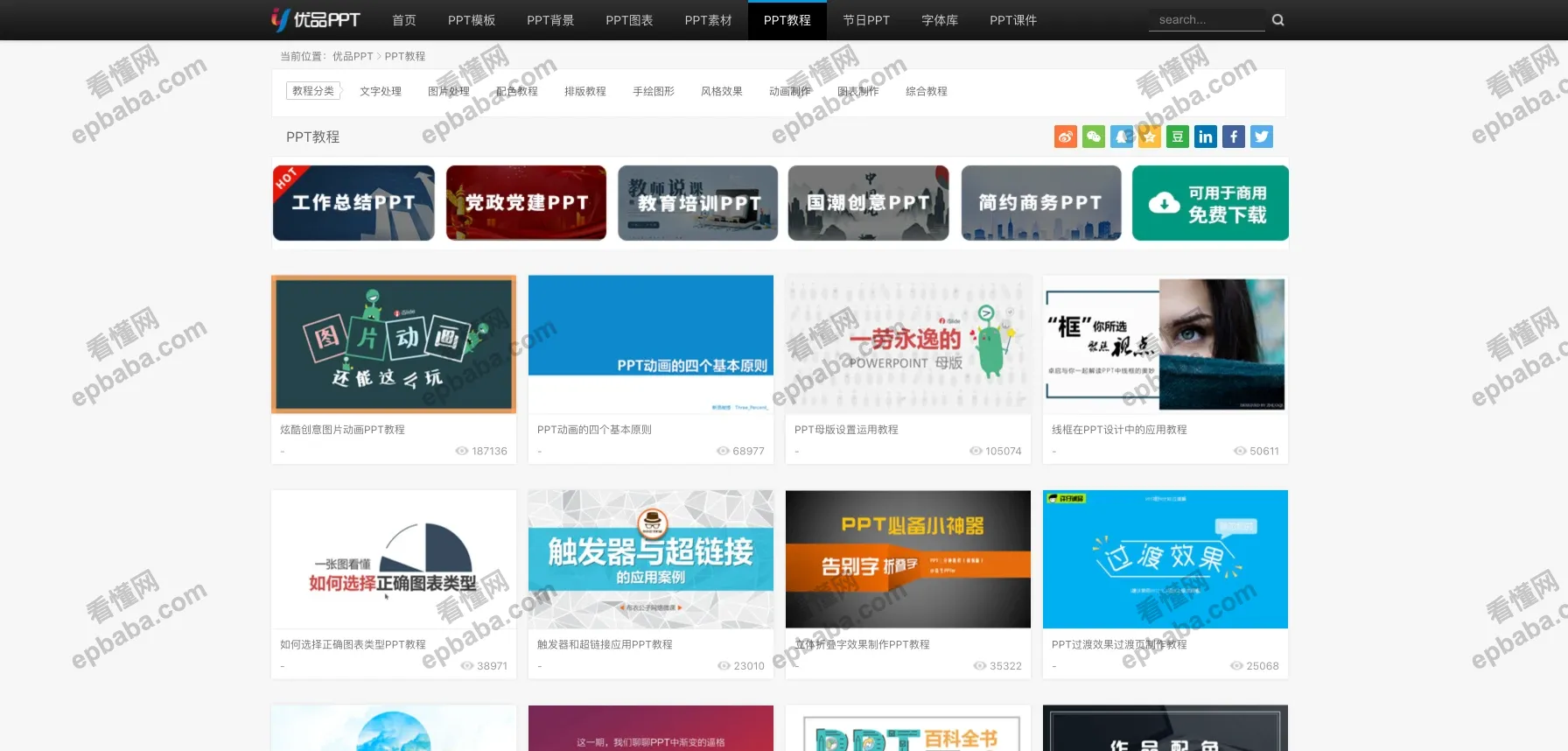Open the 过渡效果 tutorial thumbnail
This screenshot has width=1568, height=751.
pyautogui.click(x=1165, y=559)
